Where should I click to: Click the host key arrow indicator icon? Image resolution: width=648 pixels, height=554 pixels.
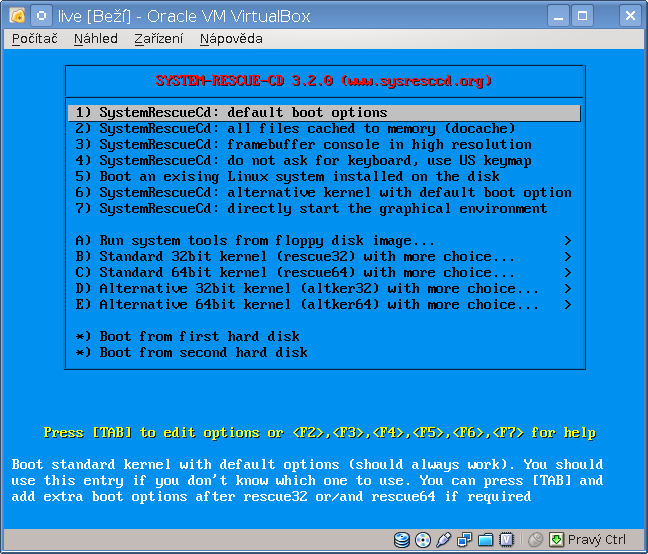pos(556,540)
